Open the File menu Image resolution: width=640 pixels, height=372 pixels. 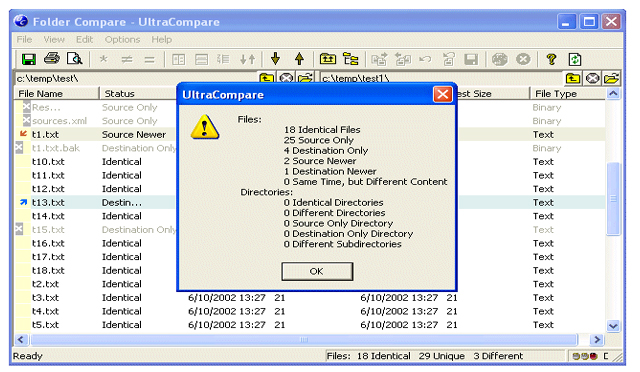24,40
